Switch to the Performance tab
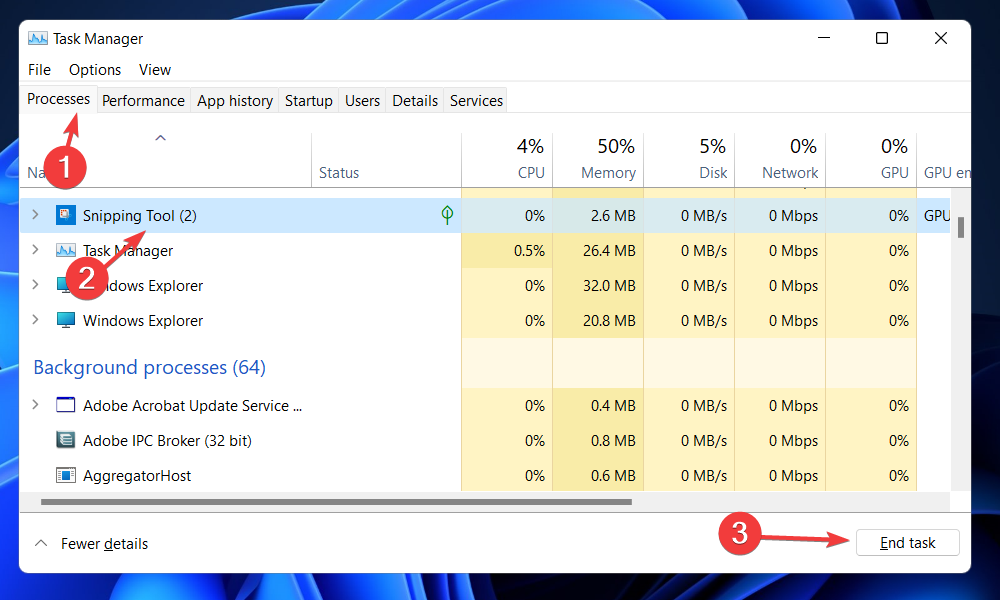This screenshot has width=1000, height=600. click(x=143, y=101)
